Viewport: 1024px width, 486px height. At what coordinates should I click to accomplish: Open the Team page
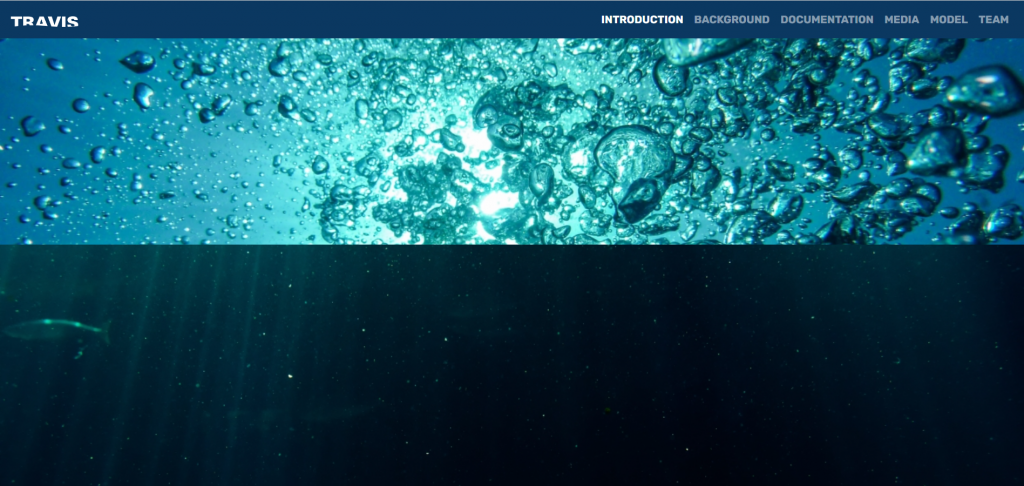tap(993, 20)
